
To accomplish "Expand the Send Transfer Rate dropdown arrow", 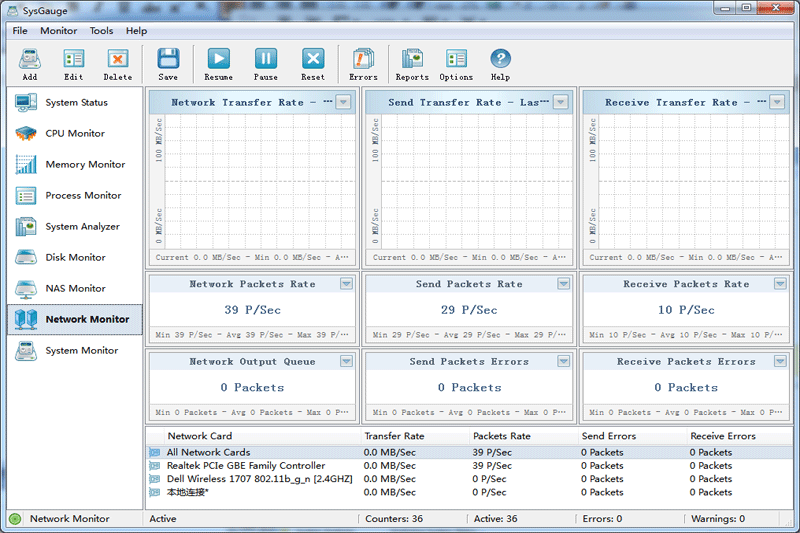I will [560, 102].
